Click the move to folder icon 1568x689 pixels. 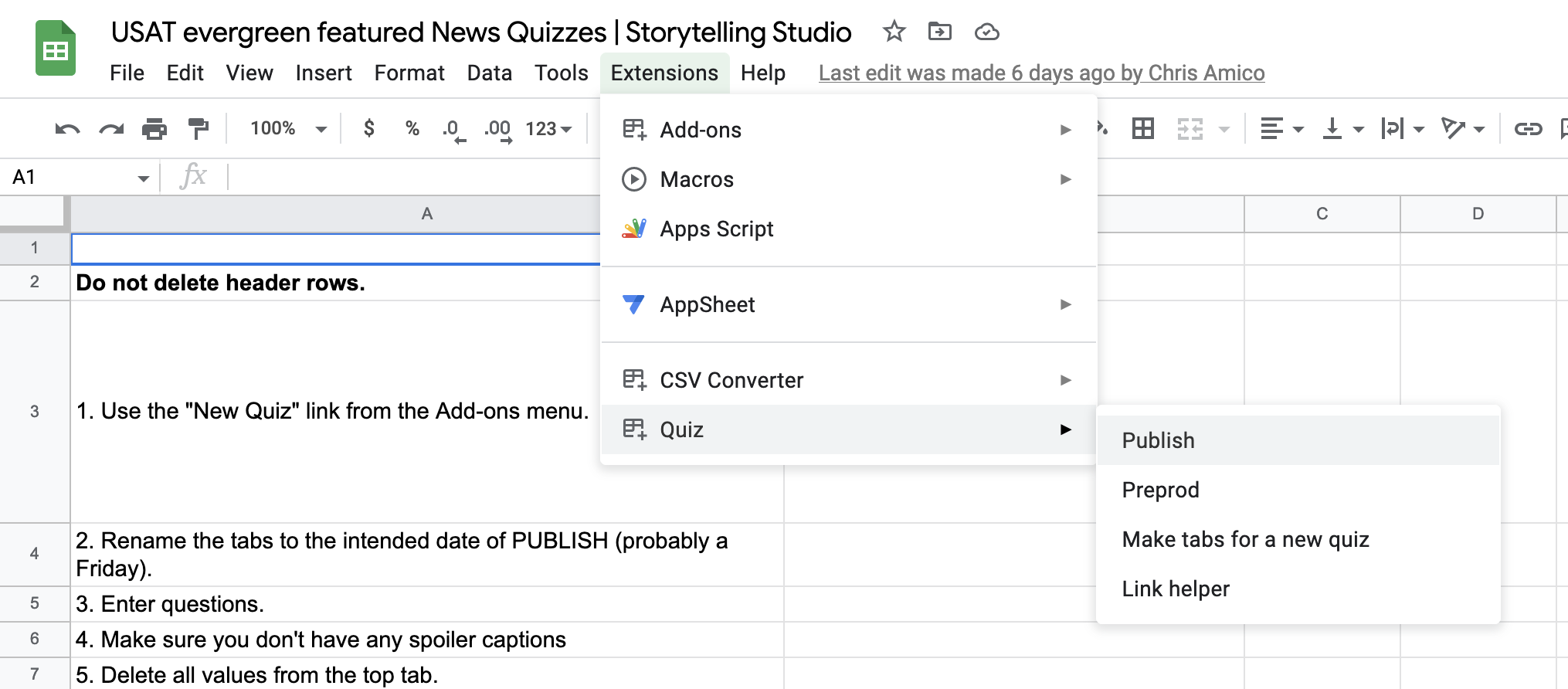(x=940, y=32)
